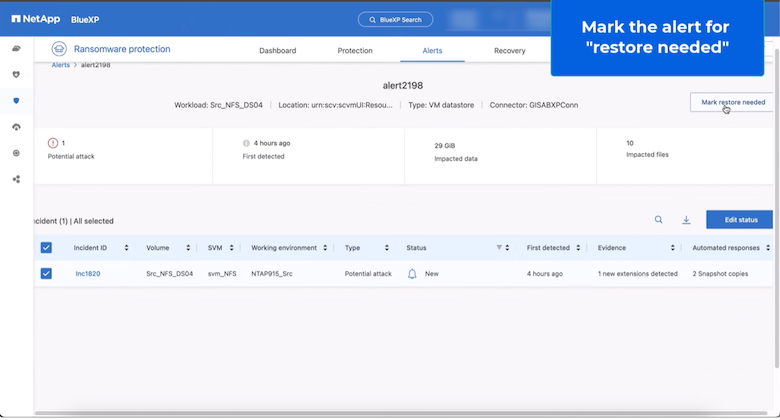Click the BlueXP Search field

pyautogui.click(x=396, y=19)
